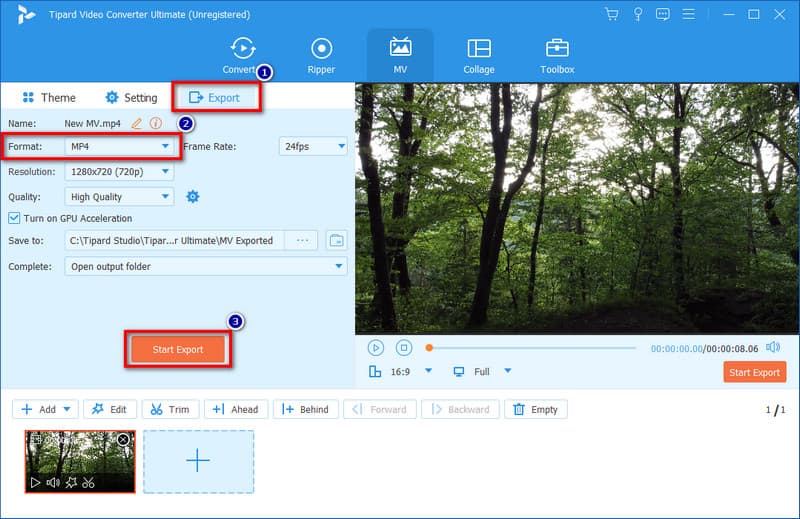The height and width of the screenshot is (519, 800).
Task: Edit the file name with pencil icon
Action: (137, 123)
